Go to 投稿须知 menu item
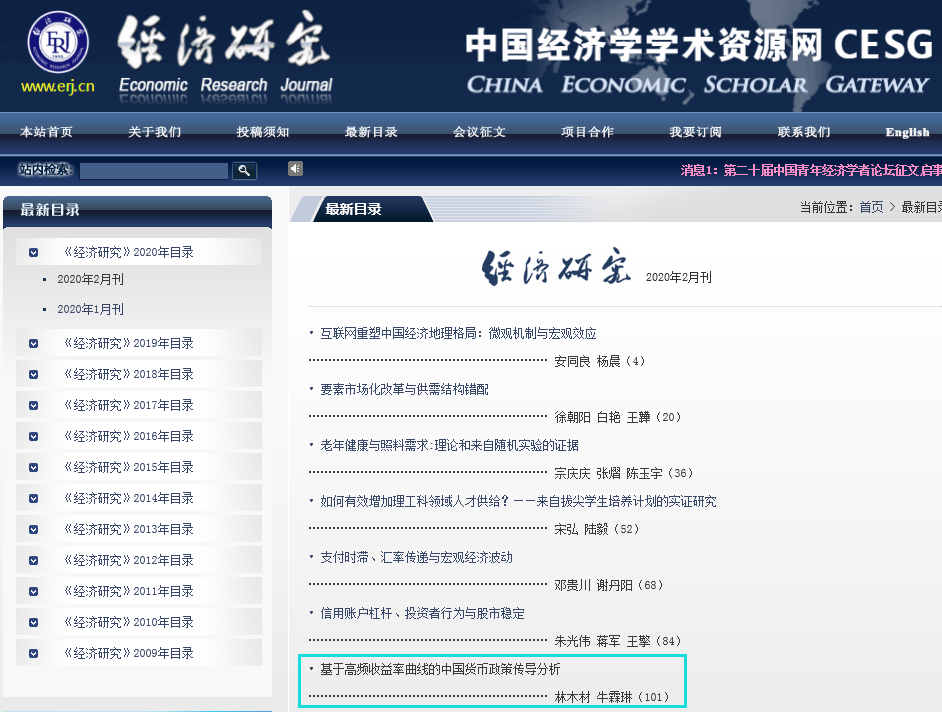The width and height of the screenshot is (942, 712). point(263,132)
